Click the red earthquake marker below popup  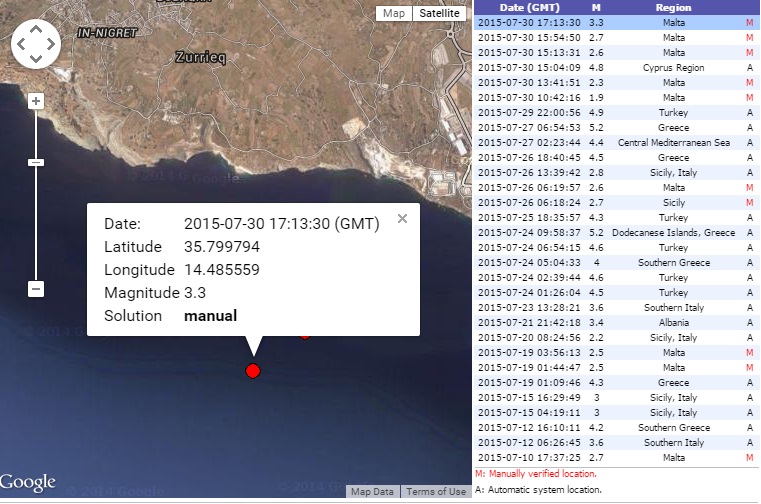(253, 371)
